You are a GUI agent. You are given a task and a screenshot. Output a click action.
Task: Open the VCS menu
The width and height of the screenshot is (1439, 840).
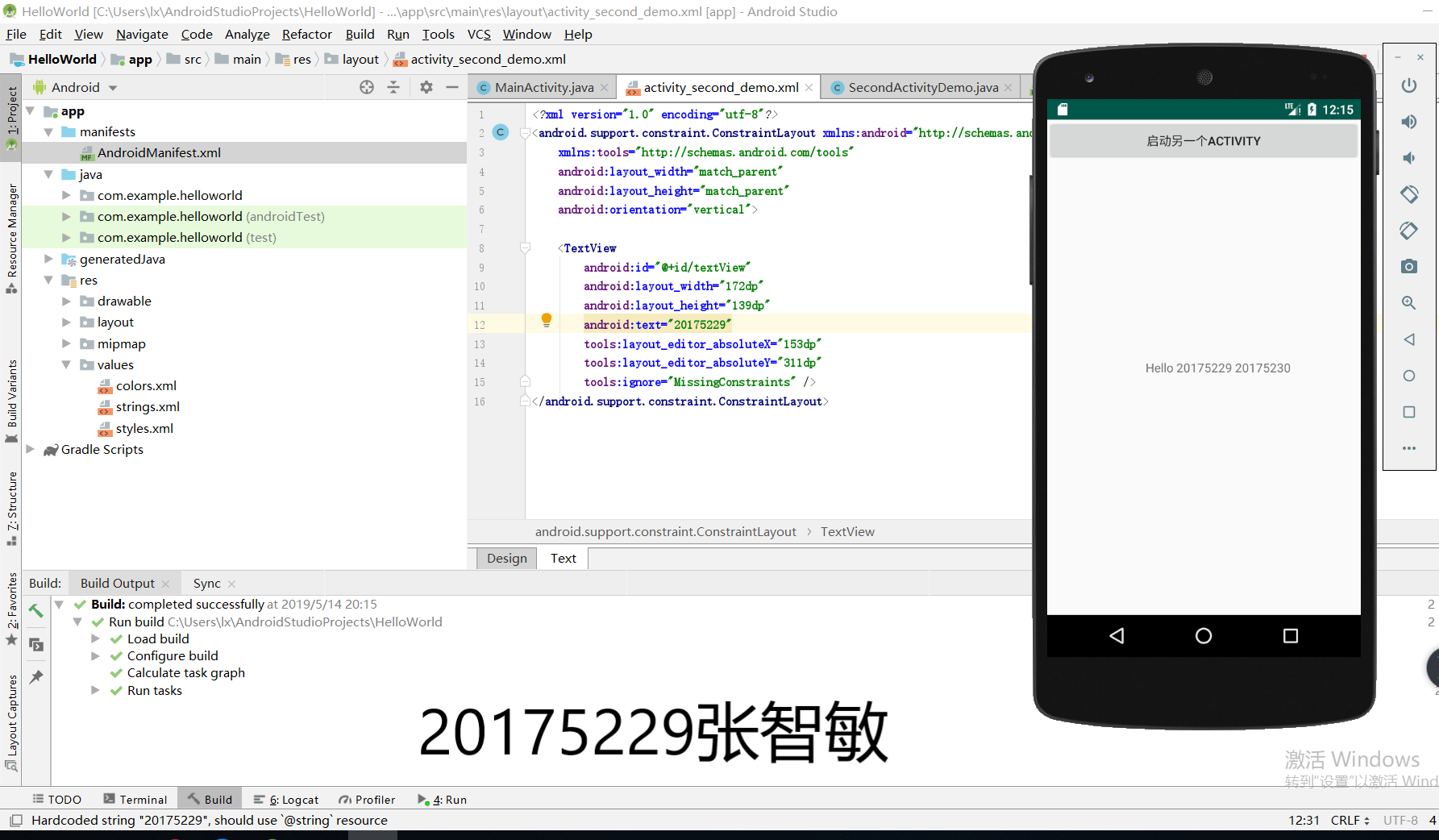pyautogui.click(x=479, y=34)
